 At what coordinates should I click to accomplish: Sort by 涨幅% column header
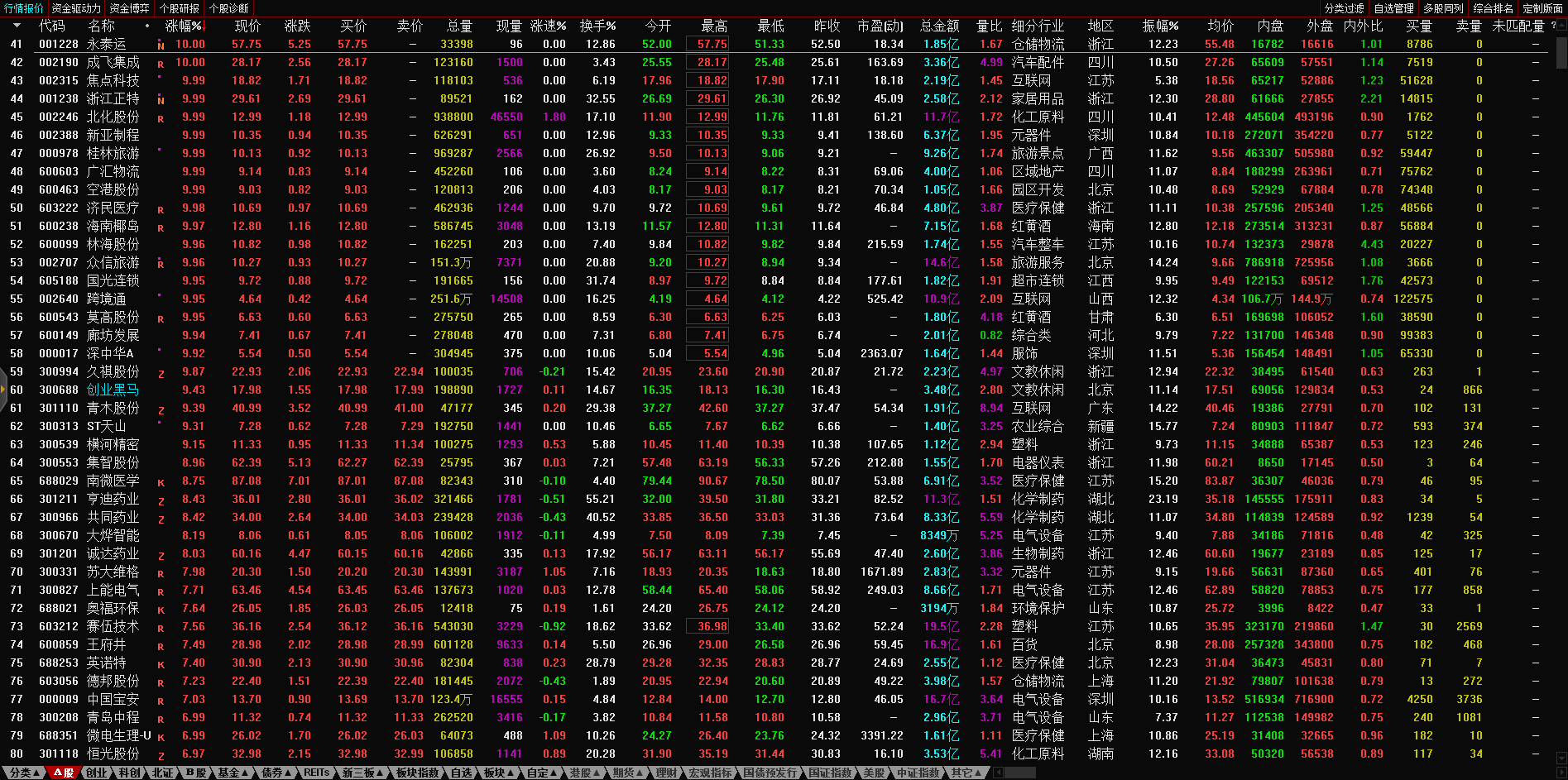tap(183, 26)
